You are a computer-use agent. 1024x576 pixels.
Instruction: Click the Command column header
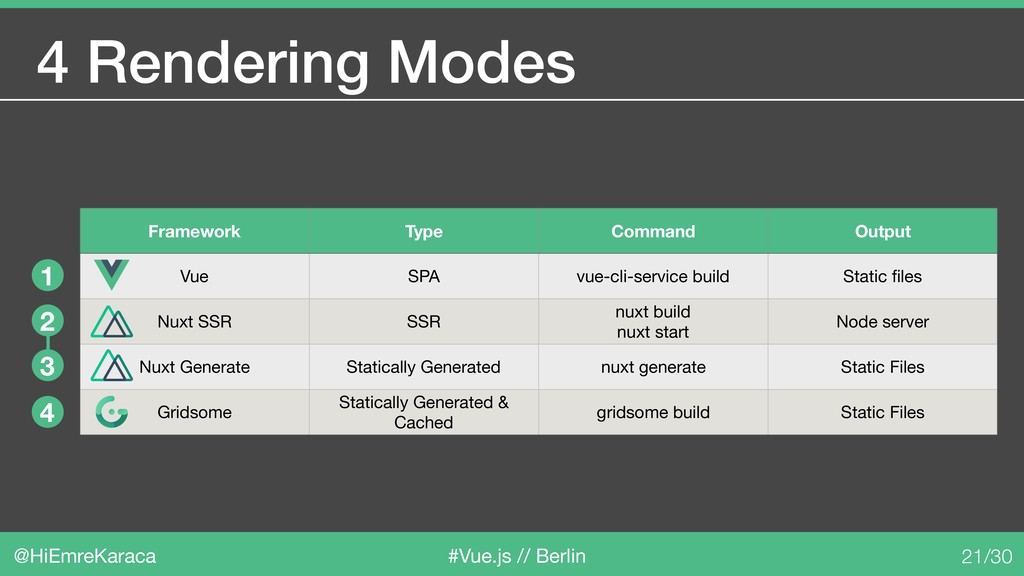tap(653, 231)
